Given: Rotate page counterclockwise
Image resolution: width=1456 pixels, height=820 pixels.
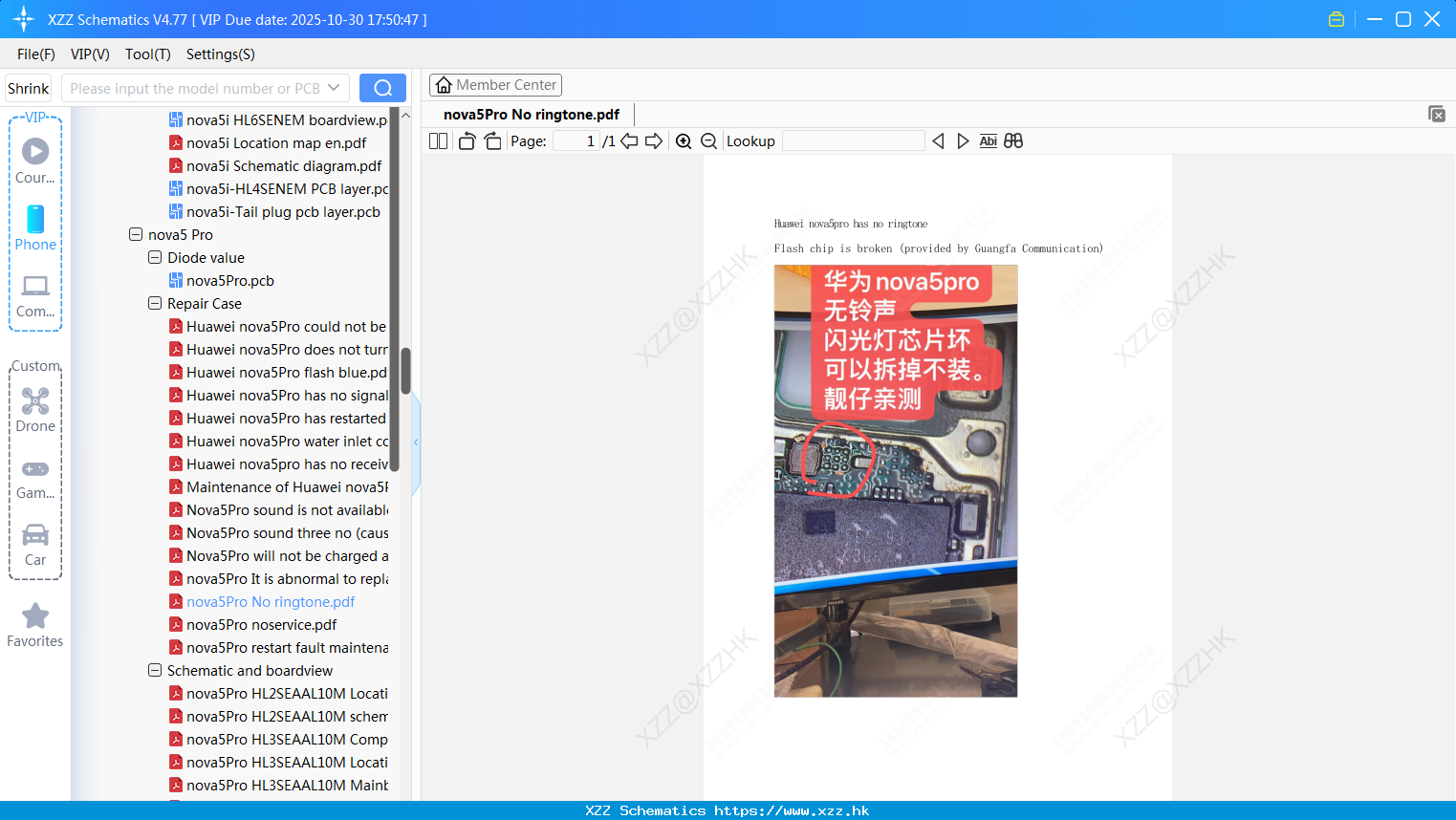Looking at the screenshot, I should (467, 141).
